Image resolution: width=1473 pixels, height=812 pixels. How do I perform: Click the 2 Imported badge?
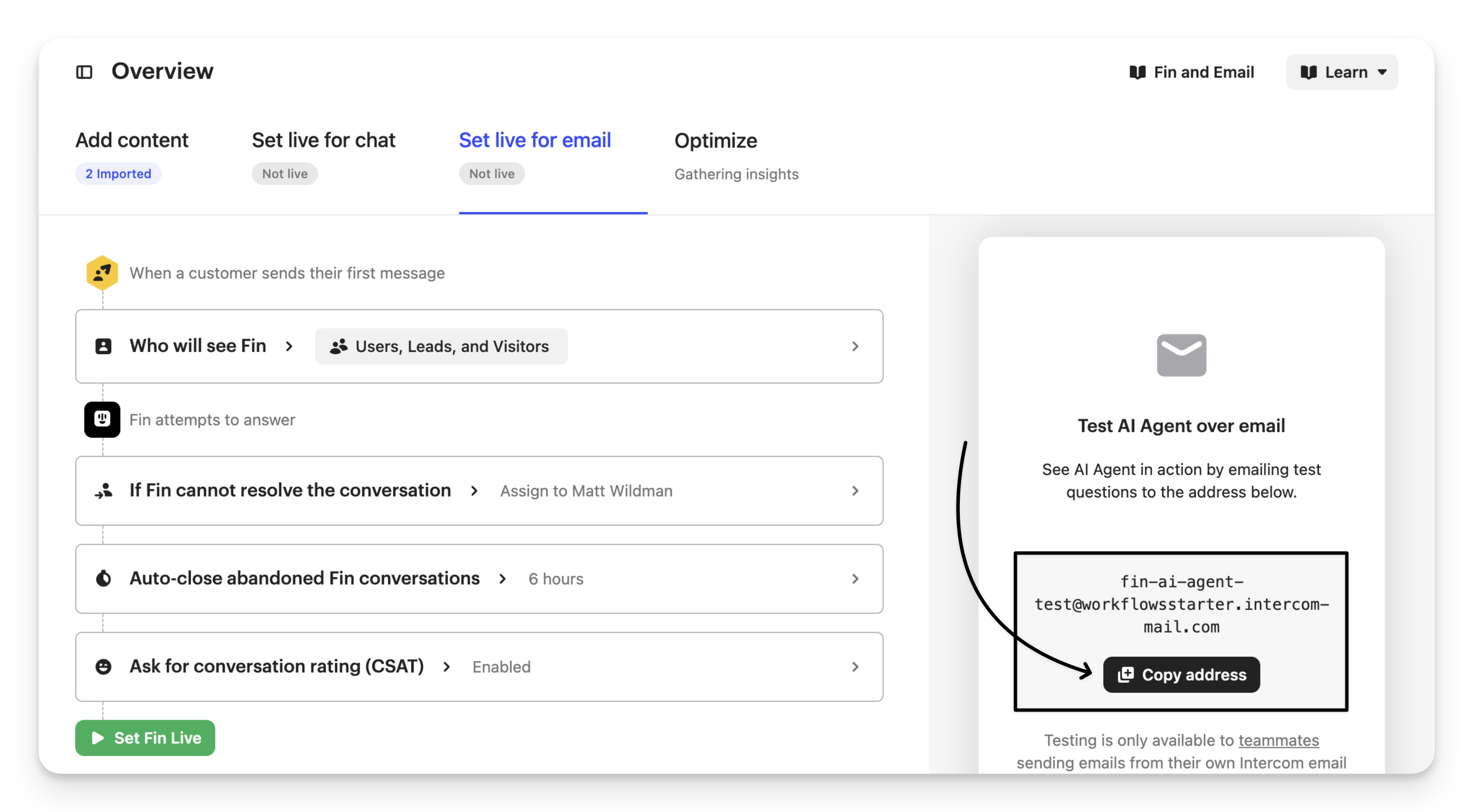pos(119,174)
